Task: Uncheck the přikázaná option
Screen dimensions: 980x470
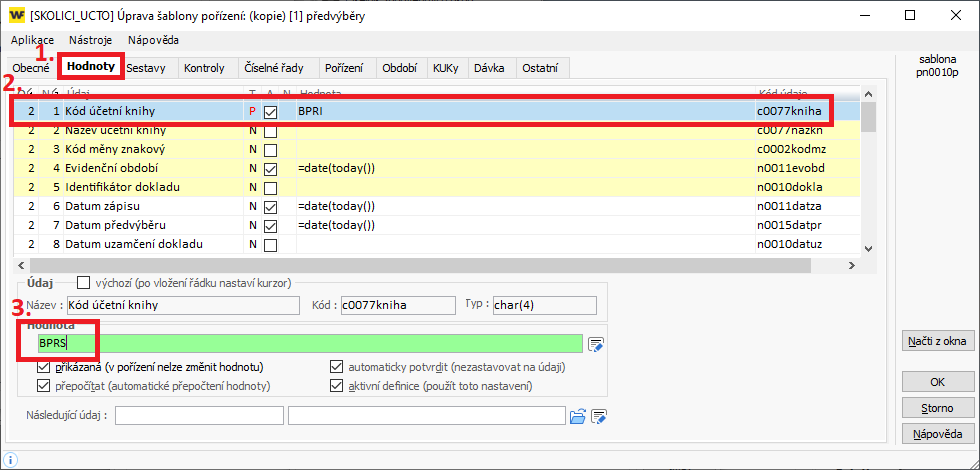Action: [44, 367]
